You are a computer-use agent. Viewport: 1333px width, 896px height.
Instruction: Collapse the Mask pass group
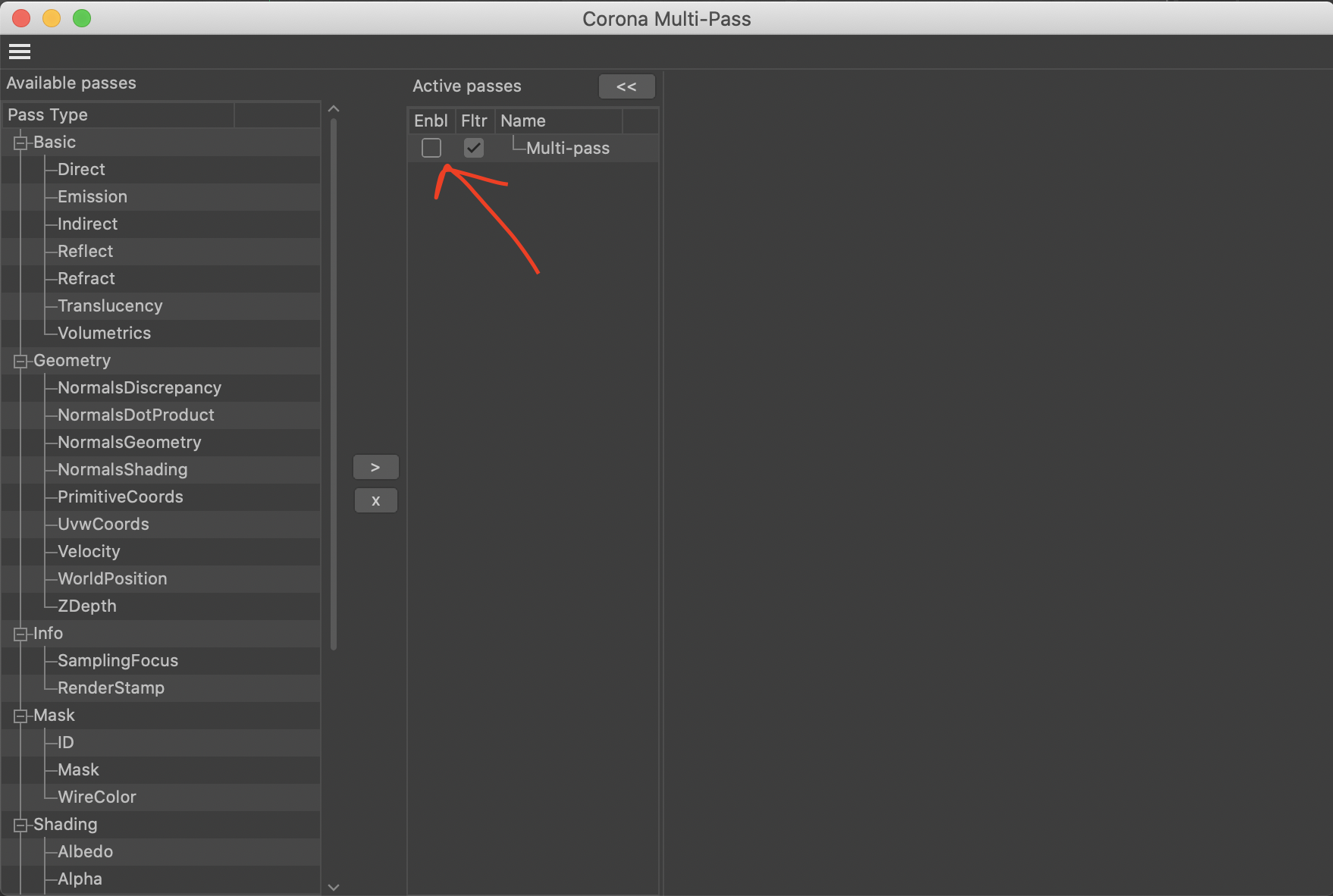(x=20, y=716)
